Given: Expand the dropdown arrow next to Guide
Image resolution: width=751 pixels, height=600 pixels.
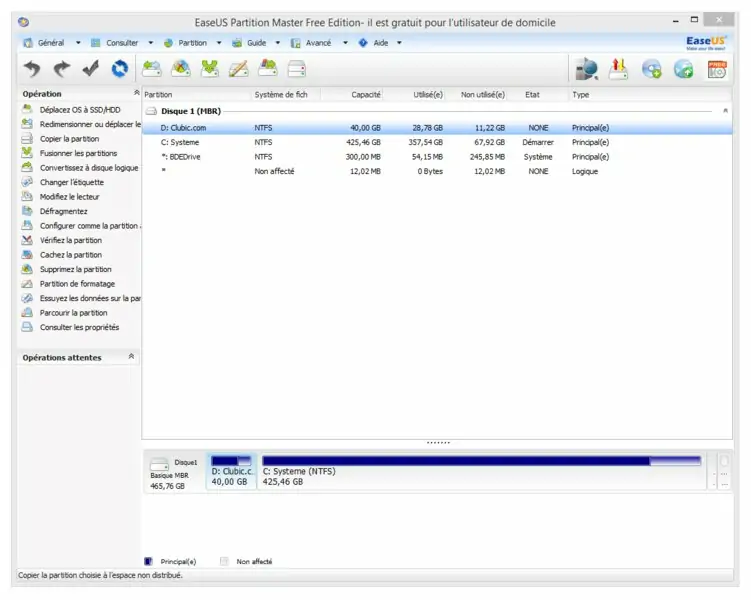Looking at the screenshot, I should click(277, 43).
